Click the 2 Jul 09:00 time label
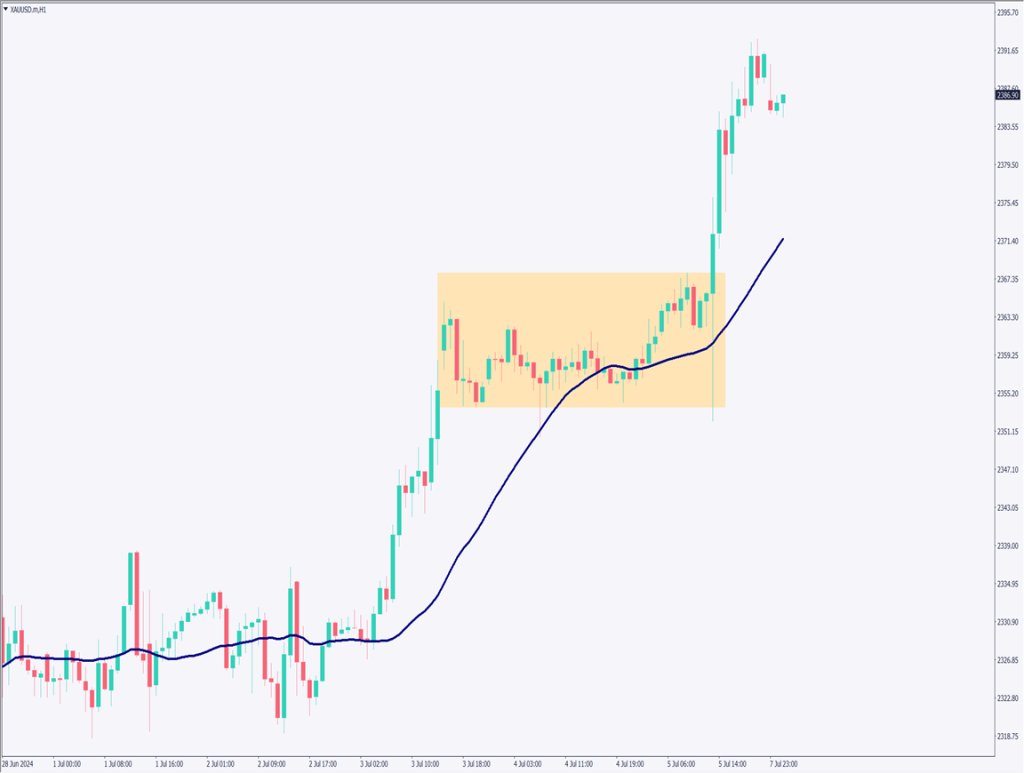This screenshot has height=773, width=1024. [x=272, y=763]
